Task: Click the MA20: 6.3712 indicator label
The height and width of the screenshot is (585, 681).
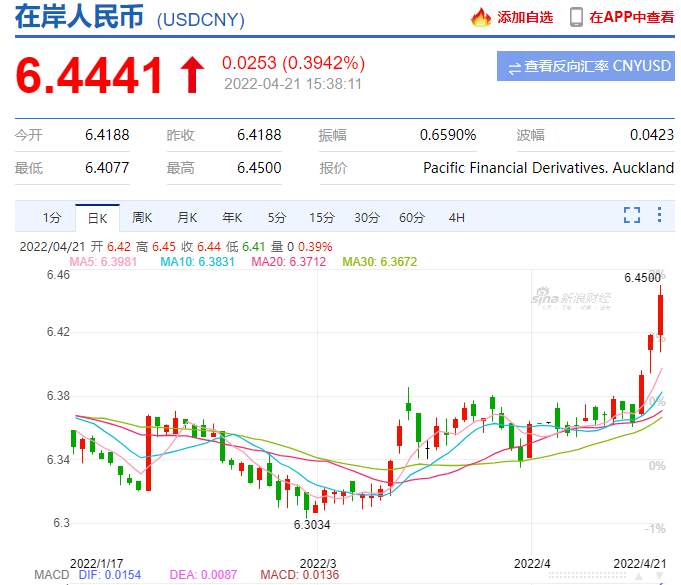Action: click(x=289, y=262)
